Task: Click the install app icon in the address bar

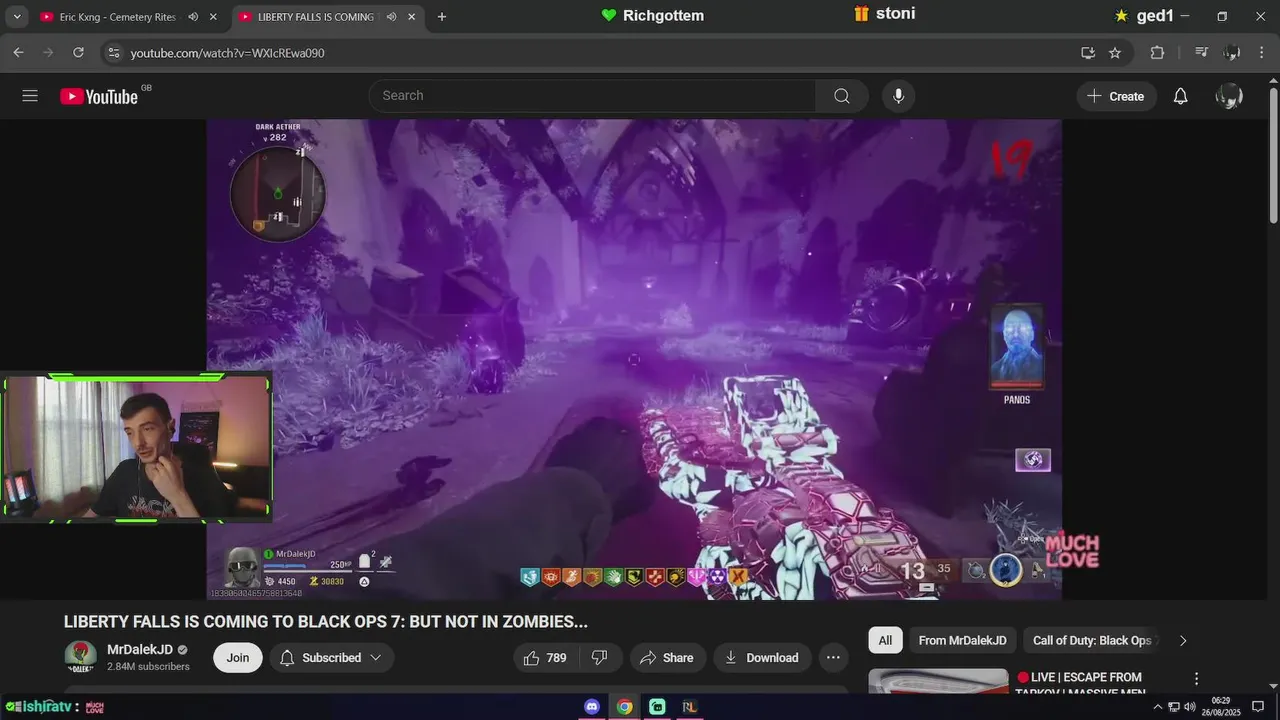Action: 1088,53
